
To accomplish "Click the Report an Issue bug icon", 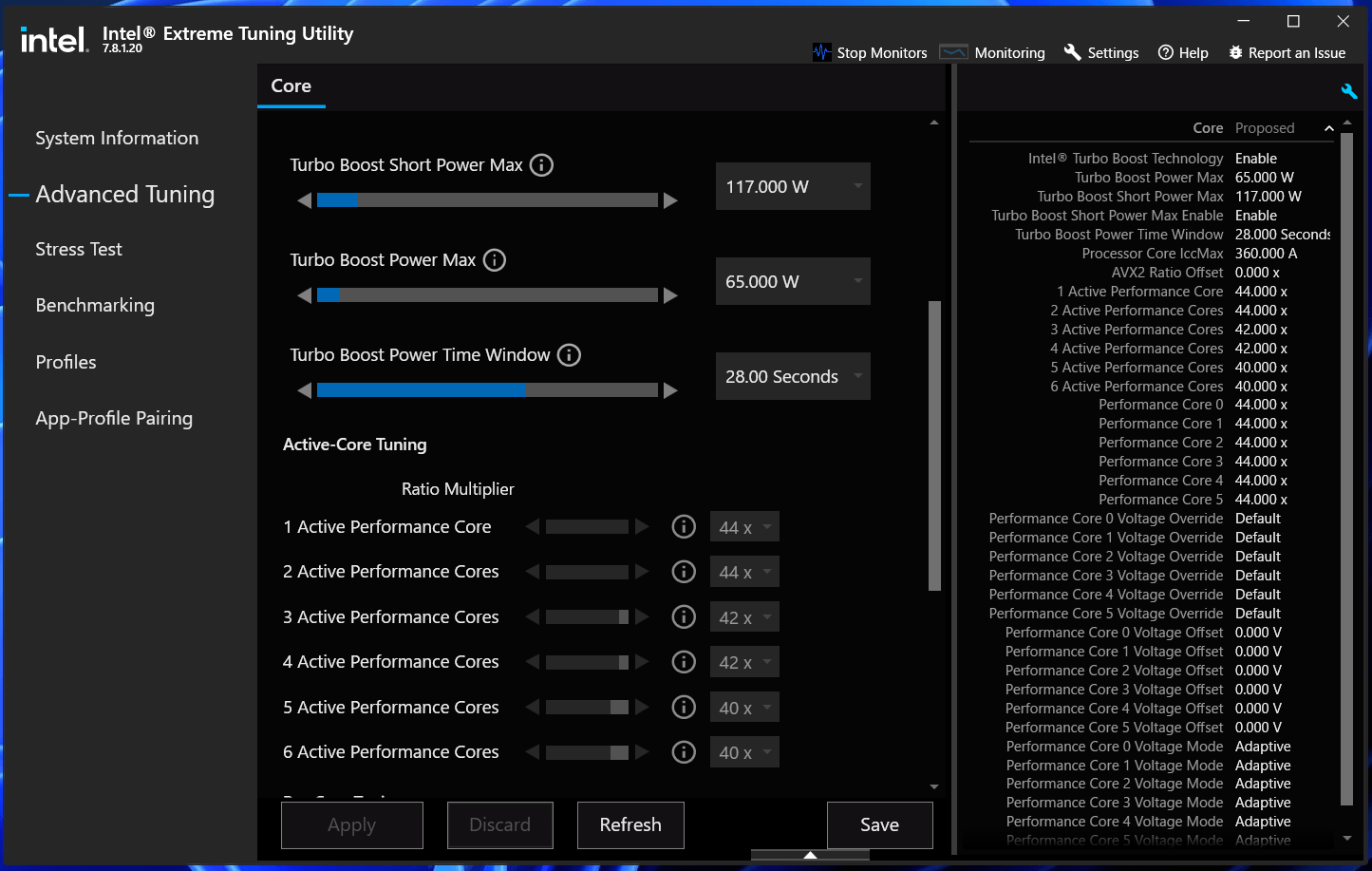I will coord(1235,52).
